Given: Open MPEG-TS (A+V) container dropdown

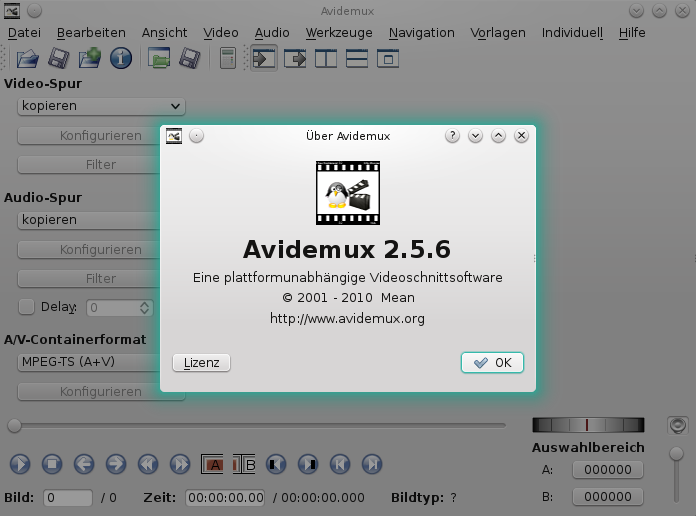Looking at the screenshot, I should pyautogui.click(x=89, y=362).
